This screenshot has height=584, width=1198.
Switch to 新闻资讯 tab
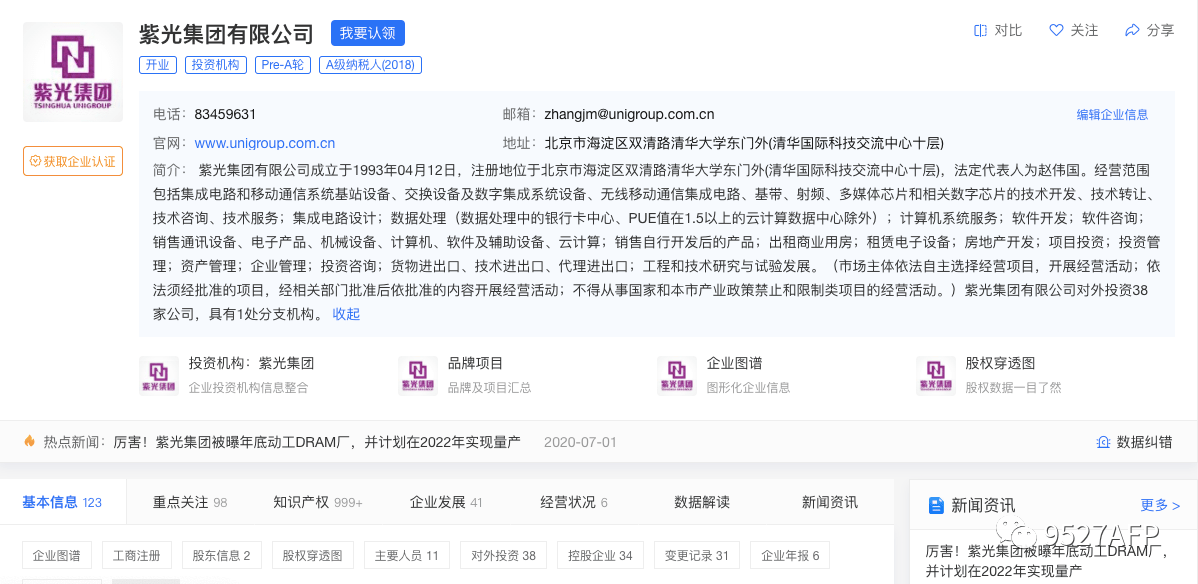coord(830,502)
